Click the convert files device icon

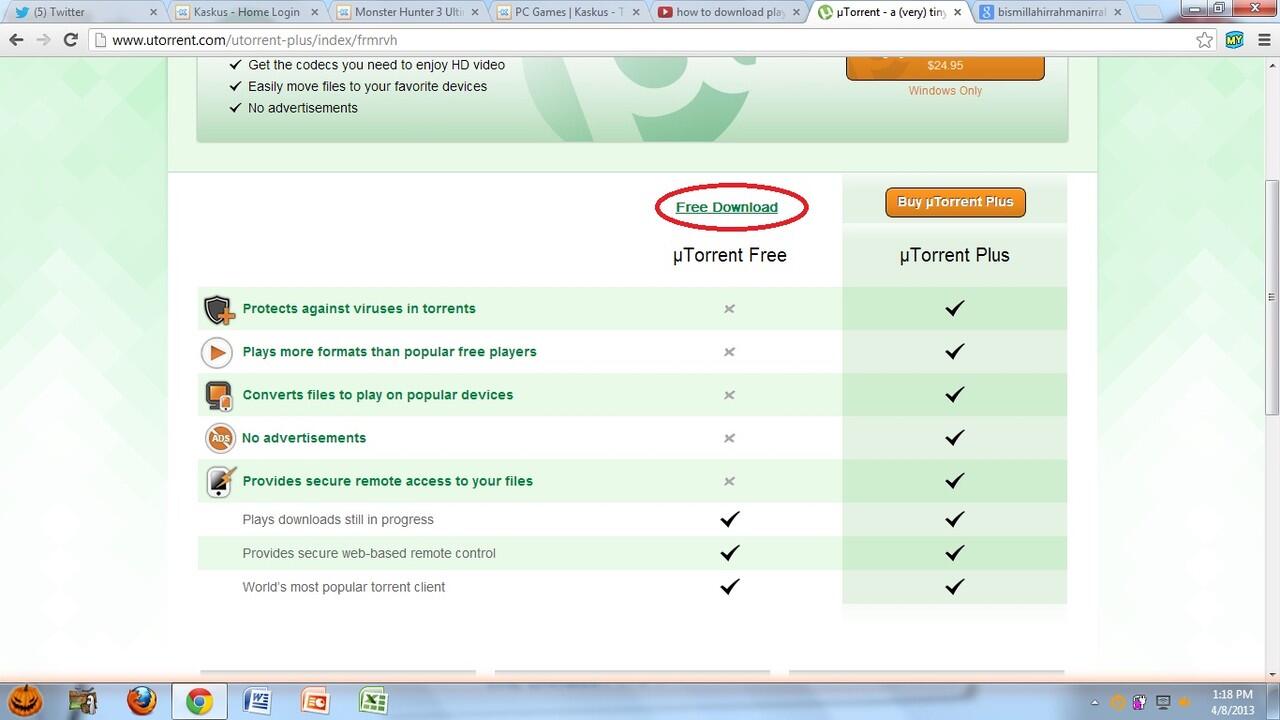coord(218,395)
